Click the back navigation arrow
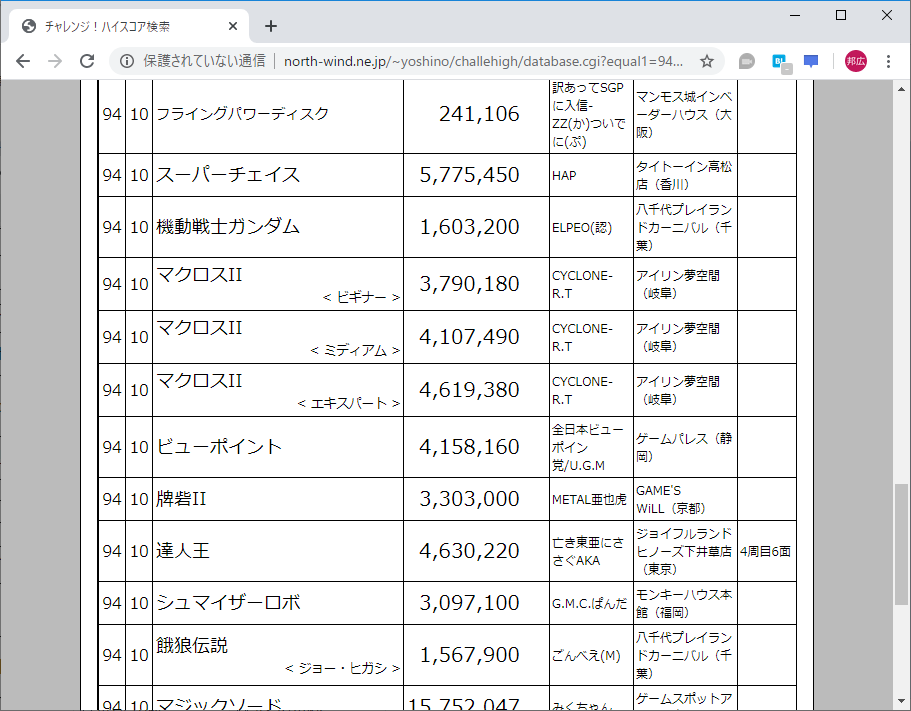The height and width of the screenshot is (711, 911). (x=23, y=60)
